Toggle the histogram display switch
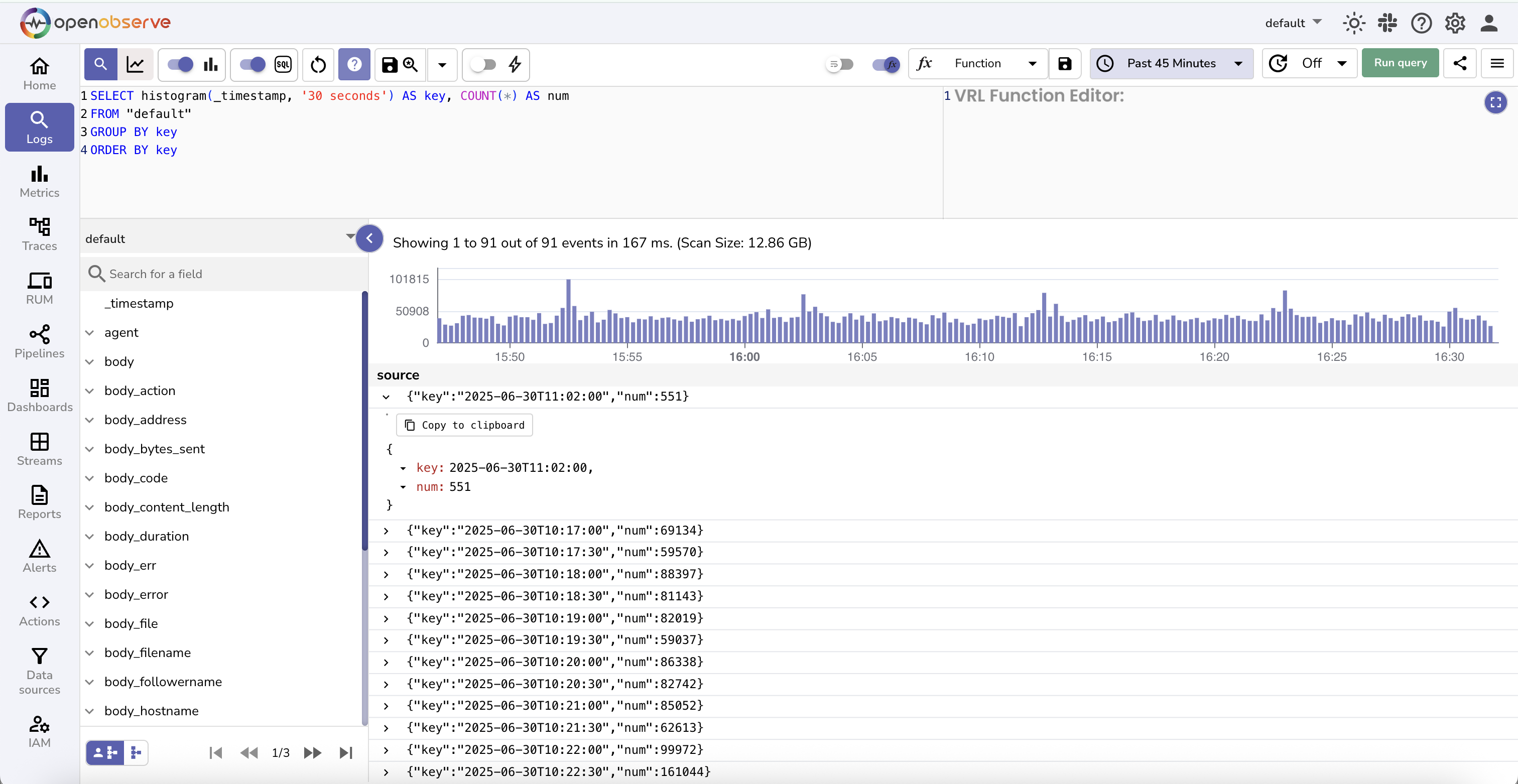 coord(180,64)
